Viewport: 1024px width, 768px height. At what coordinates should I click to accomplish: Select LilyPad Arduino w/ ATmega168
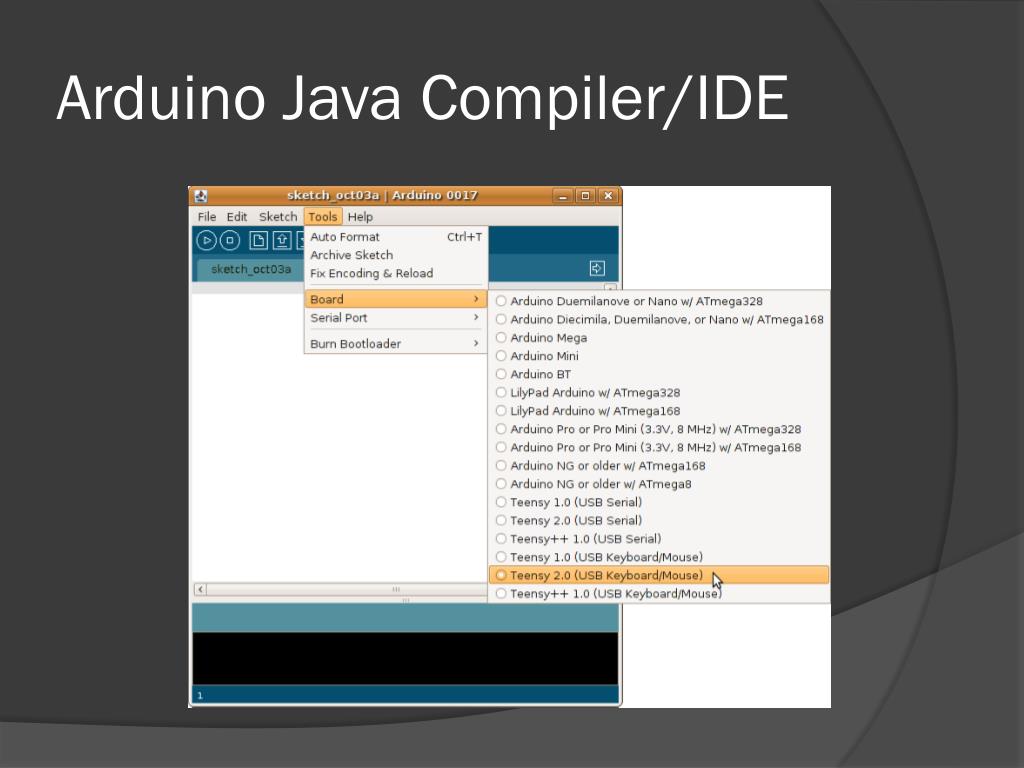[x=660, y=411]
